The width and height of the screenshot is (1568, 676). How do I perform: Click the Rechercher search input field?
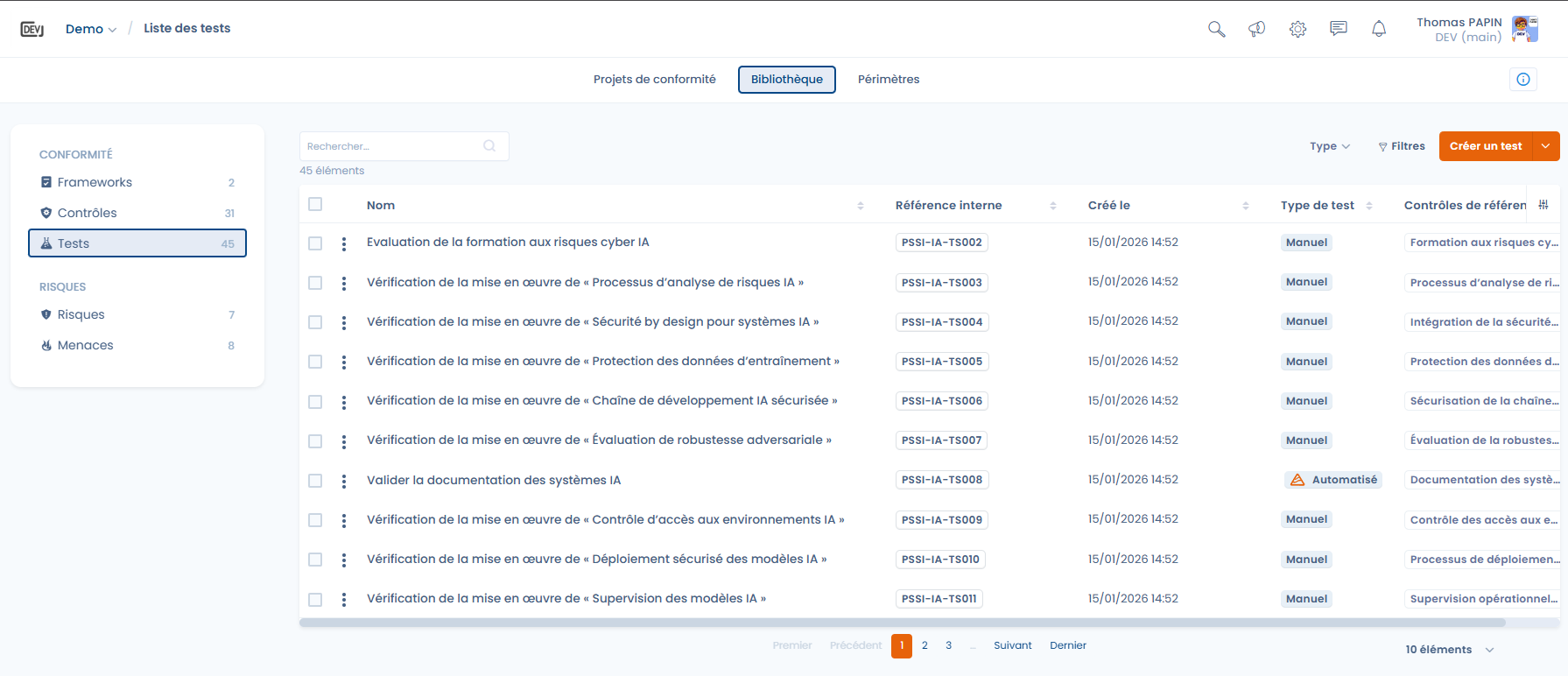pos(394,146)
